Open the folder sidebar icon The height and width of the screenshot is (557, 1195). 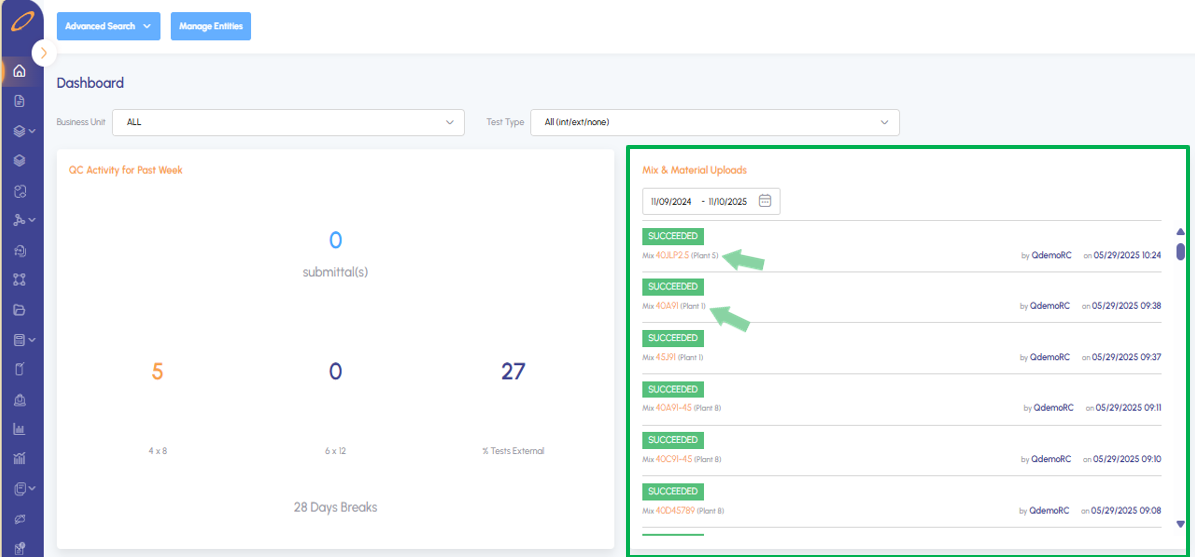(20, 309)
